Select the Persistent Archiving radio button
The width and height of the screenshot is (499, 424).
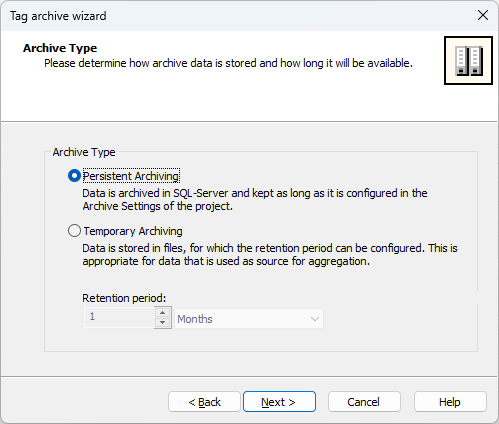[x=74, y=176]
